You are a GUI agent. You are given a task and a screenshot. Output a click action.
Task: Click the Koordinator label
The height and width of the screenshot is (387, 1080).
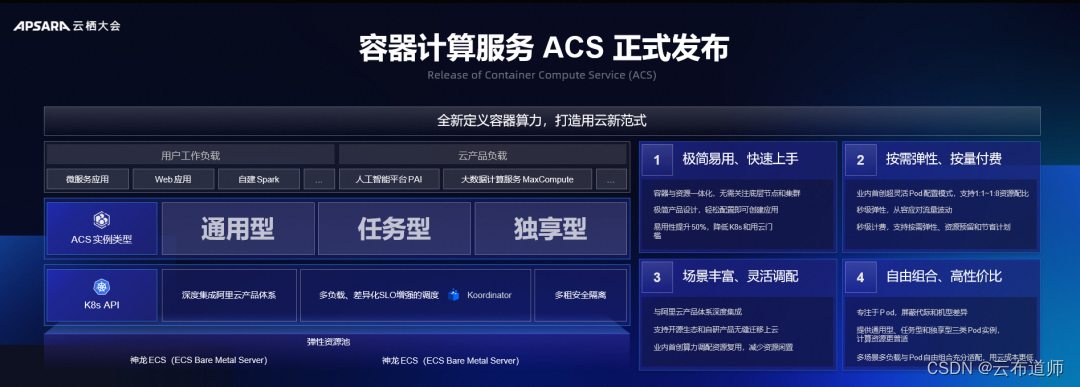click(x=489, y=295)
